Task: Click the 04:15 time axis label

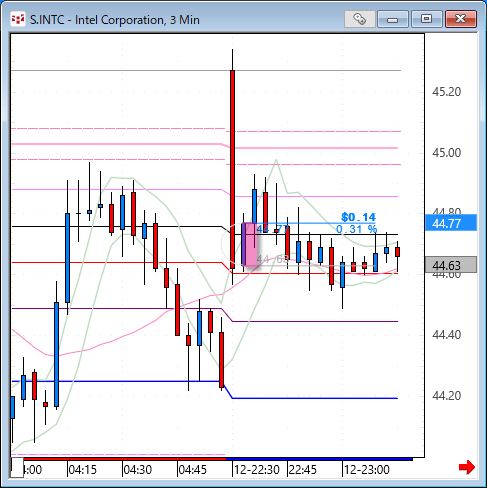Action: coord(82,470)
